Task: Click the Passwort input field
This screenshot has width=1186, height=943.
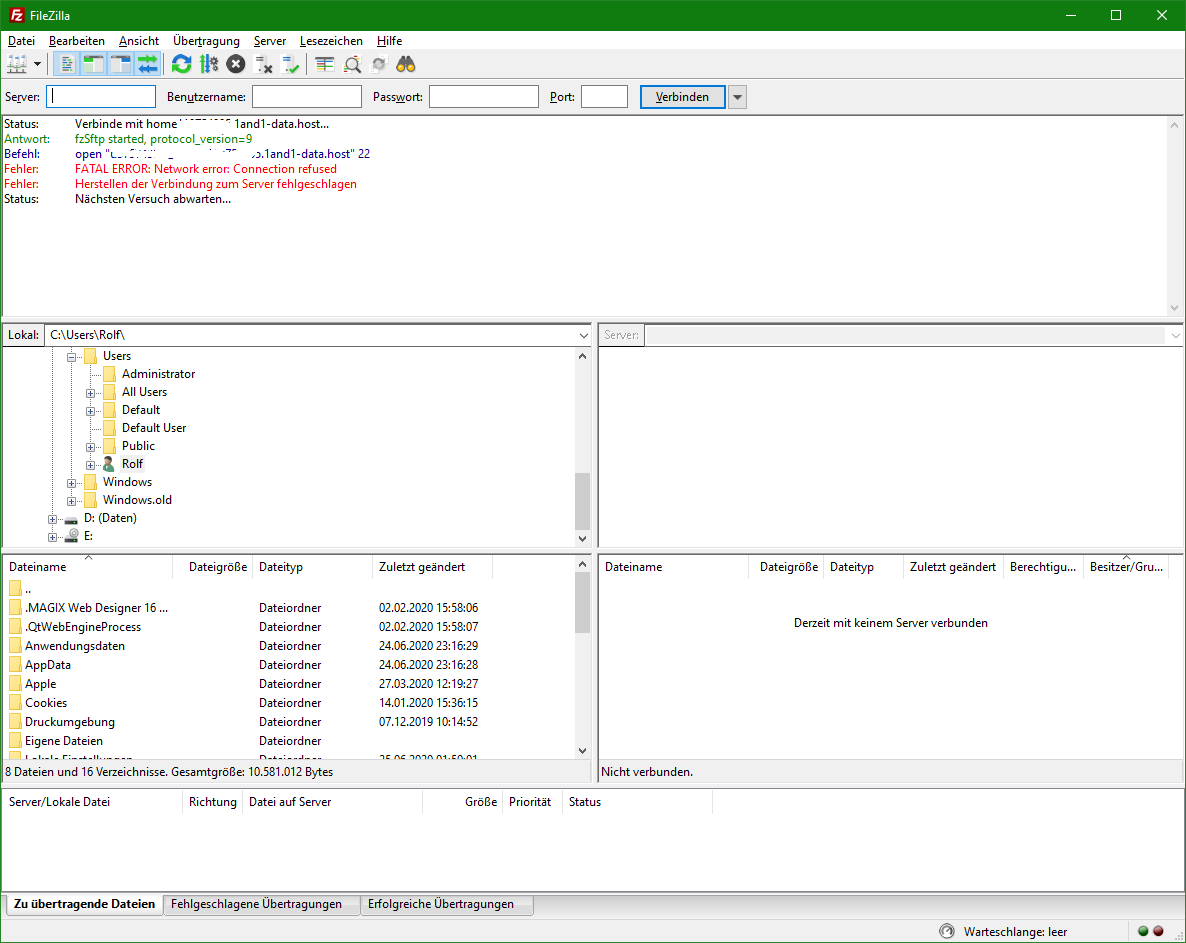Action: 483,97
